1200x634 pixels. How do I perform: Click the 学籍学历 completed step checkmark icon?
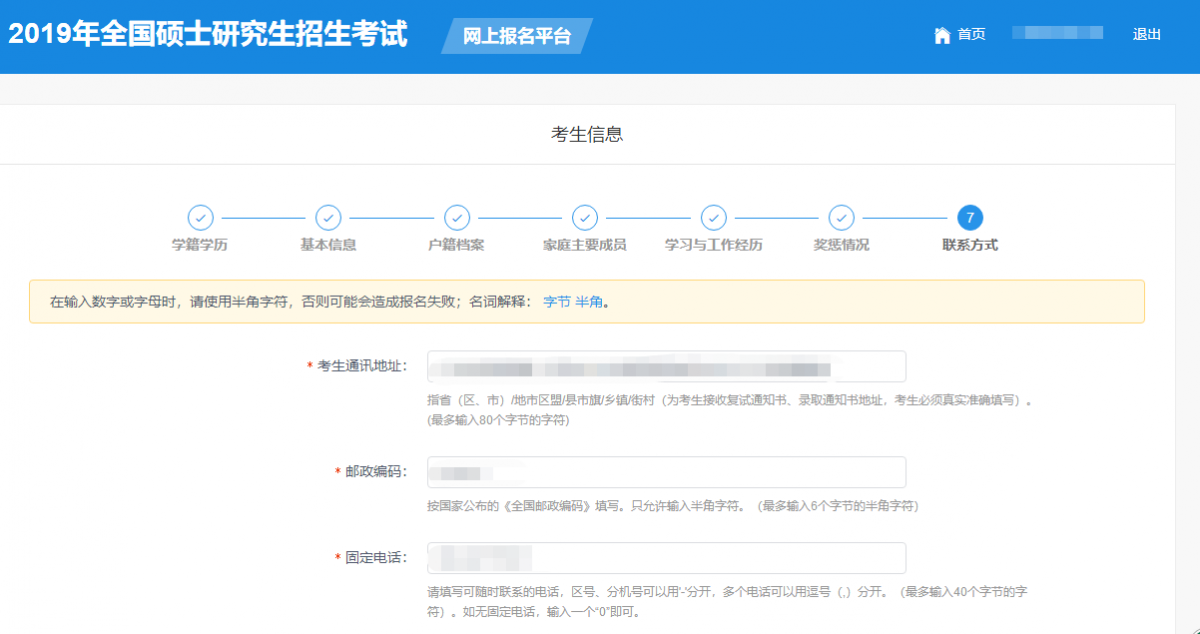(201, 217)
